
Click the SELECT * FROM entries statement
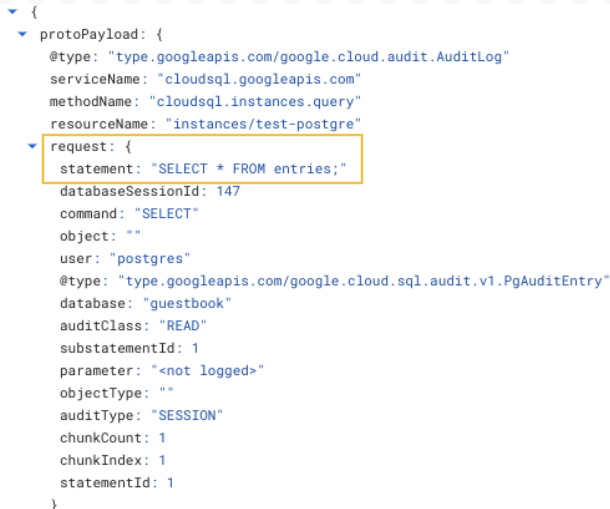(x=248, y=169)
